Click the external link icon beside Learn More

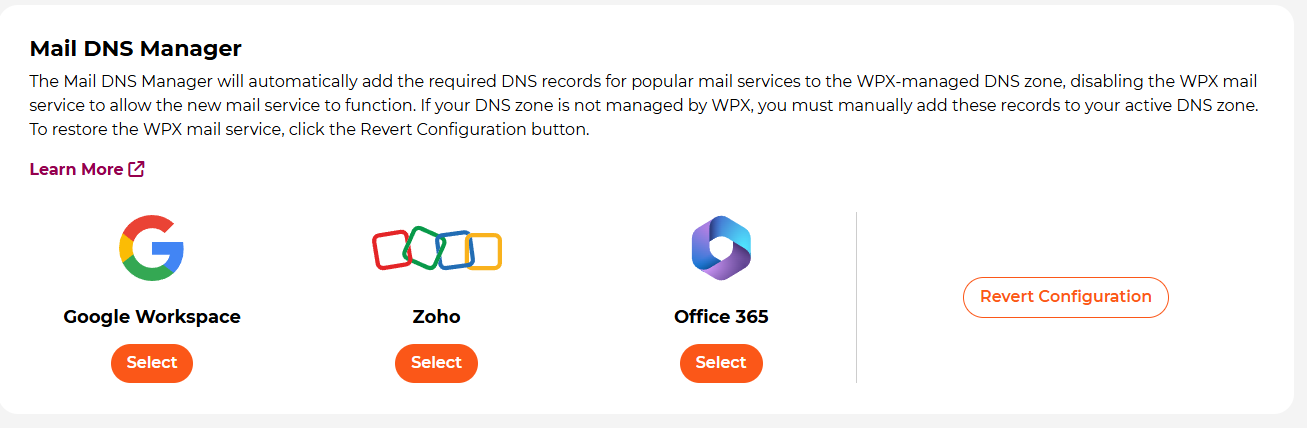(137, 169)
